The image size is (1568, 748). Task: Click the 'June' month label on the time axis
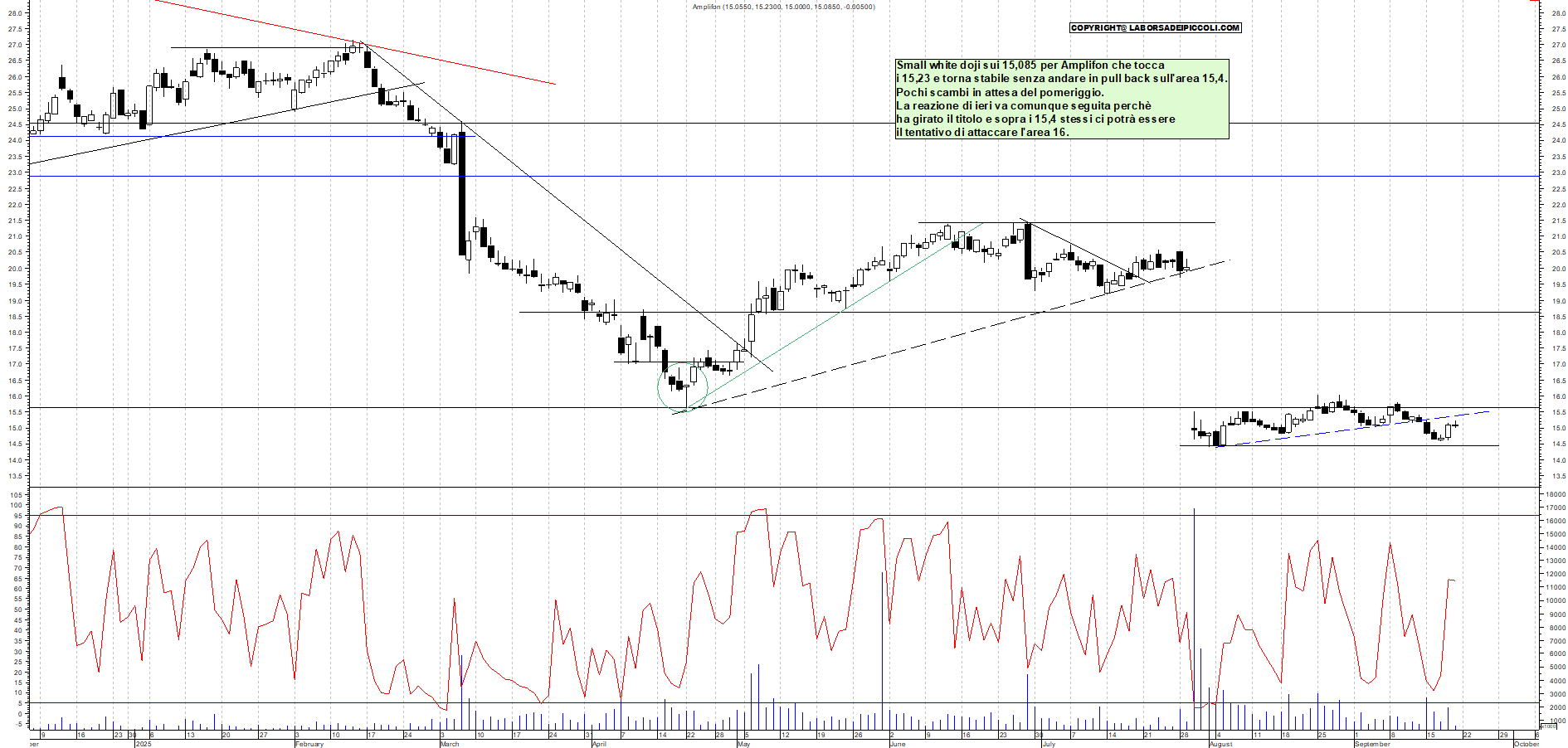898,744
